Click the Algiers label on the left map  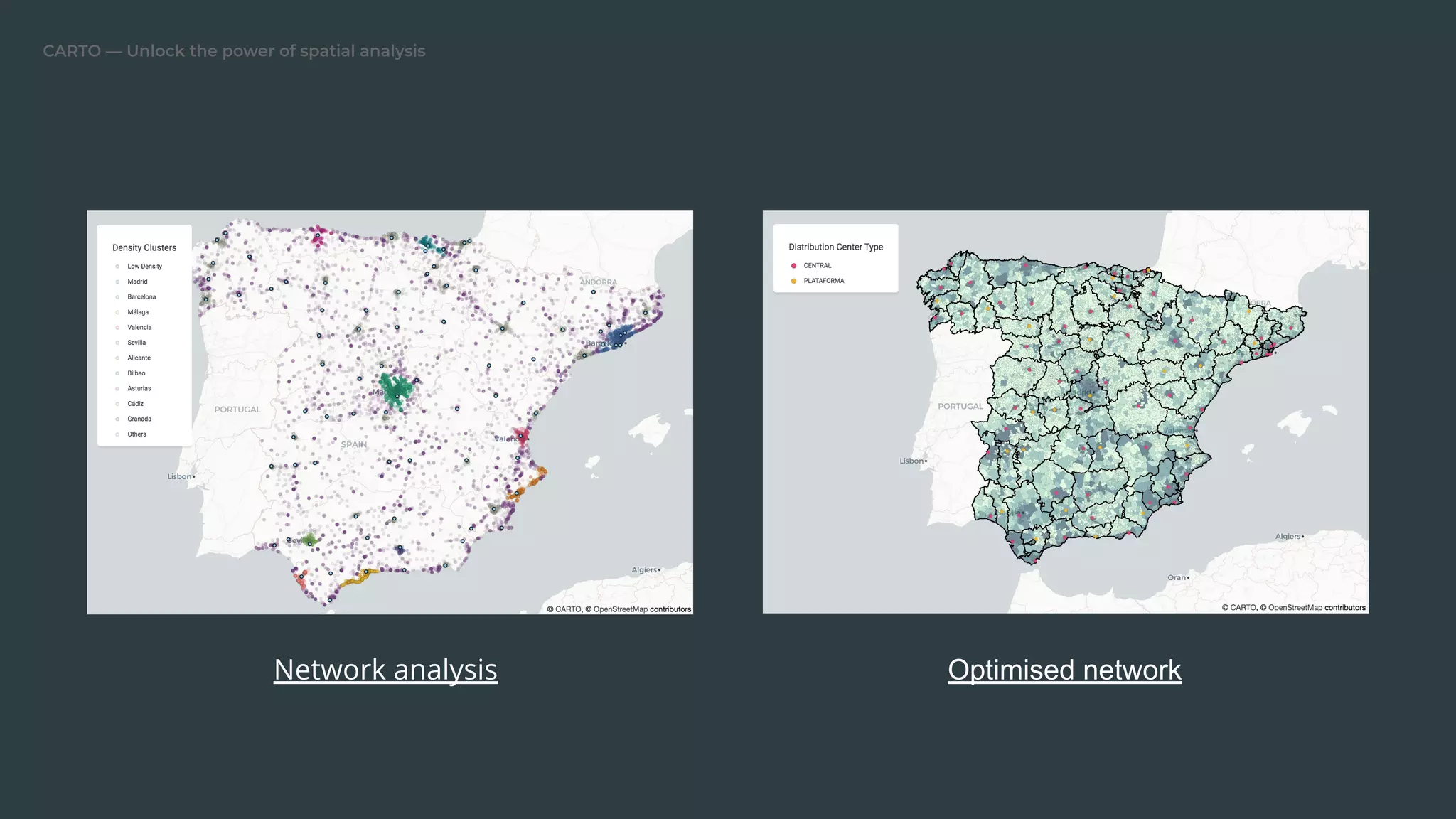(x=645, y=570)
